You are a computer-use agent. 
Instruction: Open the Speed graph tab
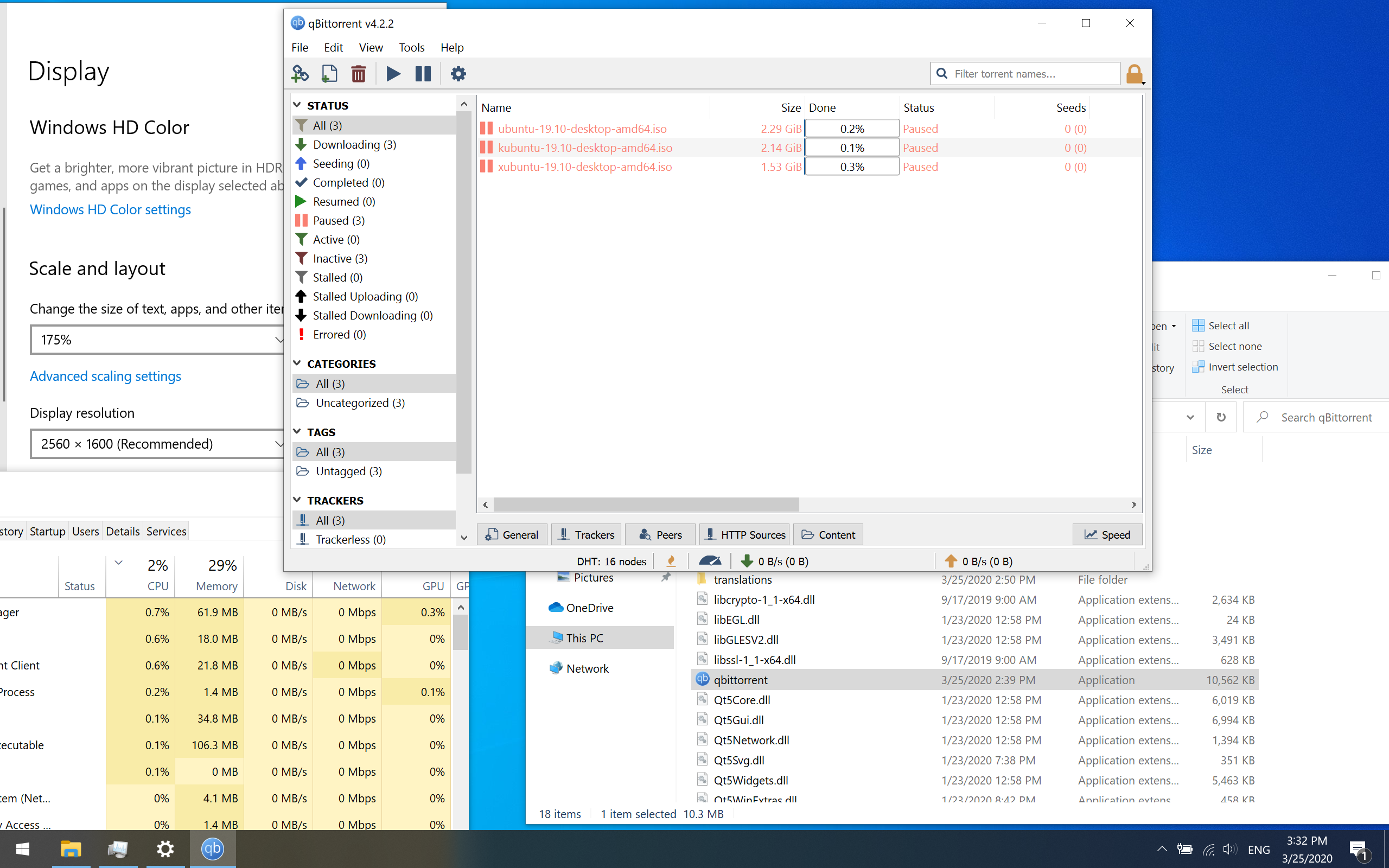click(1107, 534)
